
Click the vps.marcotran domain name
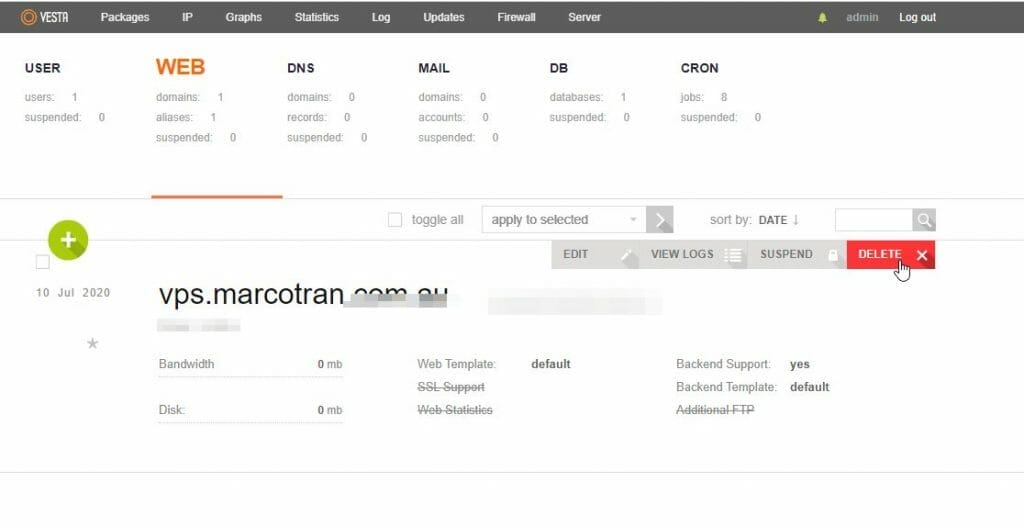(x=303, y=295)
